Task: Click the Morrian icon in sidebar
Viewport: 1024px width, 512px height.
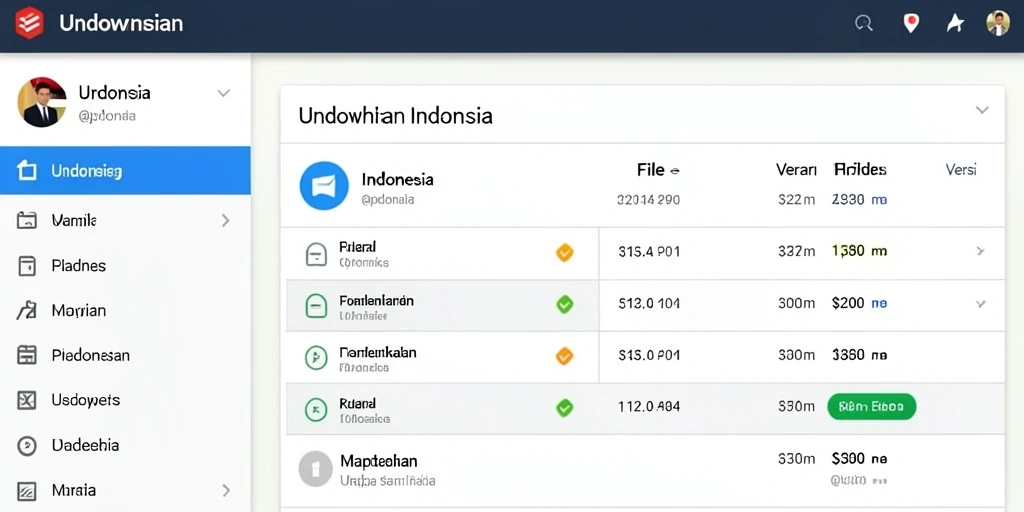Action: (x=26, y=310)
